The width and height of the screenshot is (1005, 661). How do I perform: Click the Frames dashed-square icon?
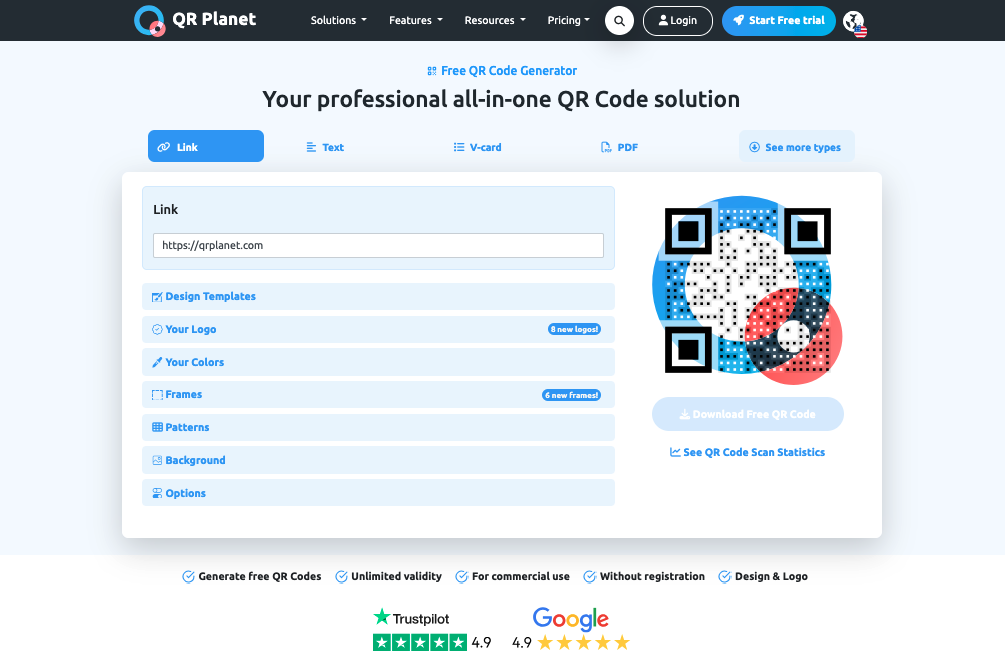point(157,395)
